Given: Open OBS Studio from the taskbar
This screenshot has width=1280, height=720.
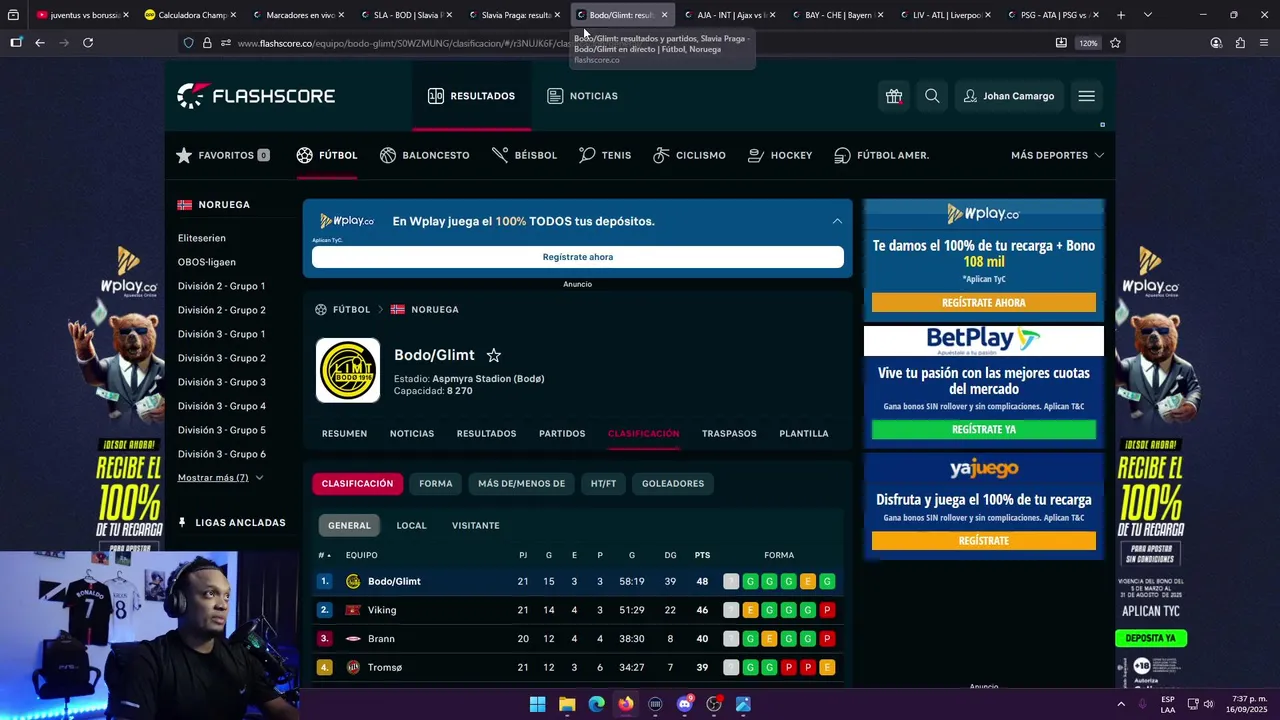Looking at the screenshot, I should point(714,704).
